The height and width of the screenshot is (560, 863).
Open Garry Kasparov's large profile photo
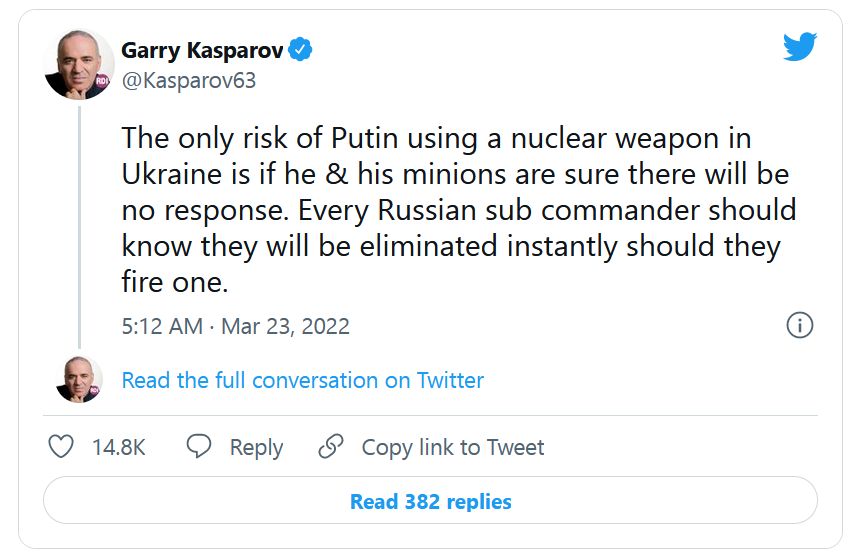(x=79, y=65)
